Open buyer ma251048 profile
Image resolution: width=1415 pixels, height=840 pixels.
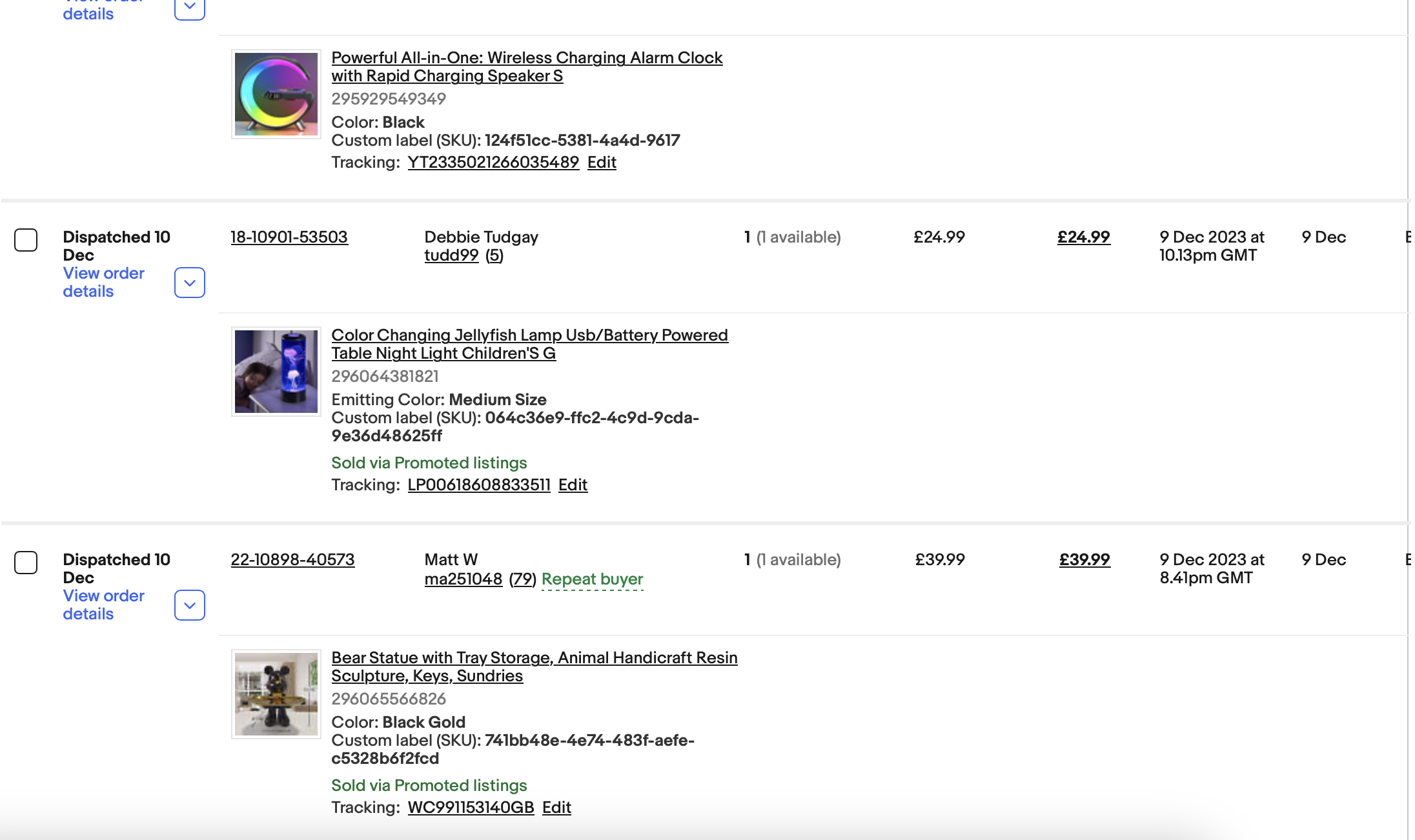tap(463, 579)
